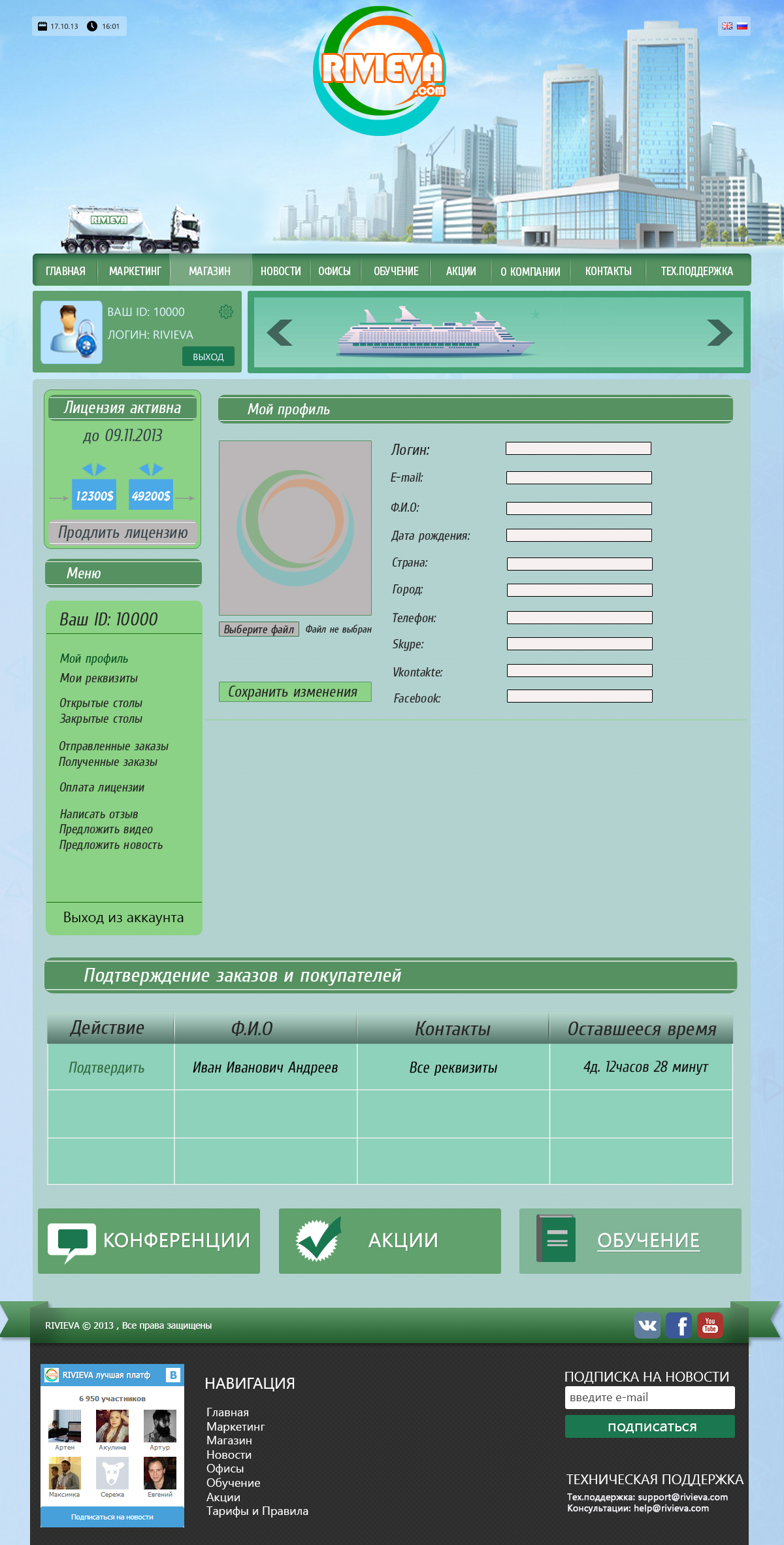Open Артем's avatar in VK widget
The height and width of the screenshot is (1545, 784).
[65, 1426]
